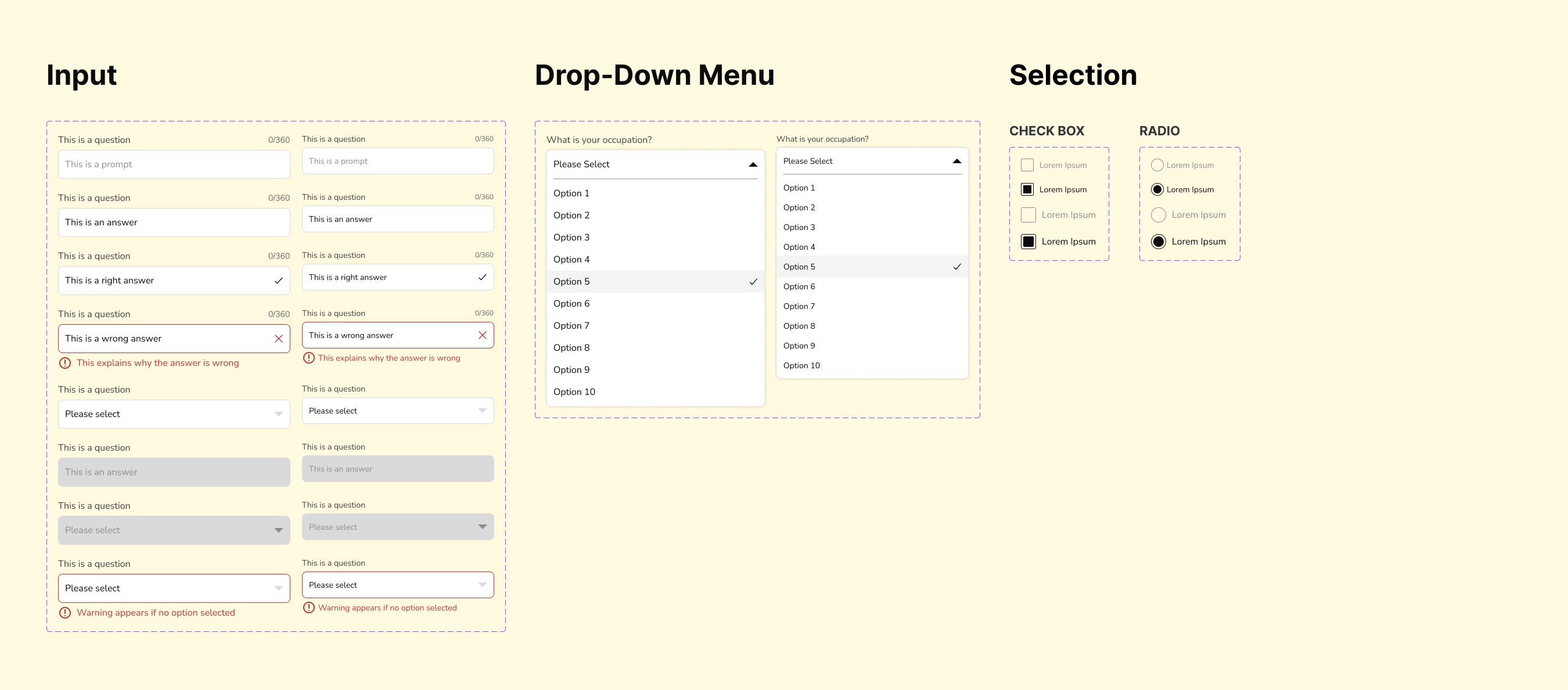The height and width of the screenshot is (690, 1568).
Task: Click the checkmark icon in the large right answer field
Action: (278, 281)
